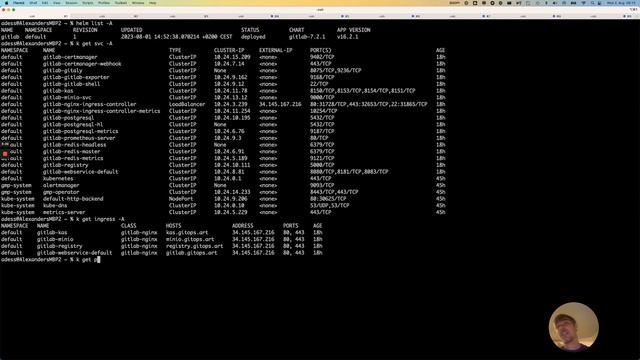Select the gitlab-kas ingress name

point(52,233)
